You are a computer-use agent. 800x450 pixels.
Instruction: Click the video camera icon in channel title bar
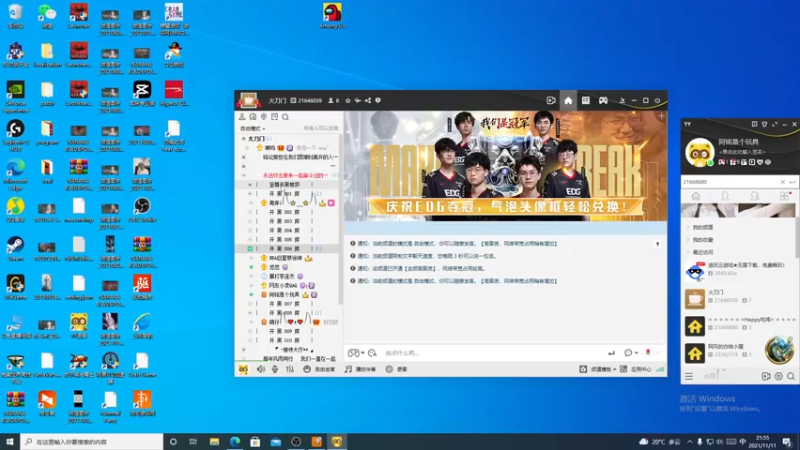pos(551,101)
